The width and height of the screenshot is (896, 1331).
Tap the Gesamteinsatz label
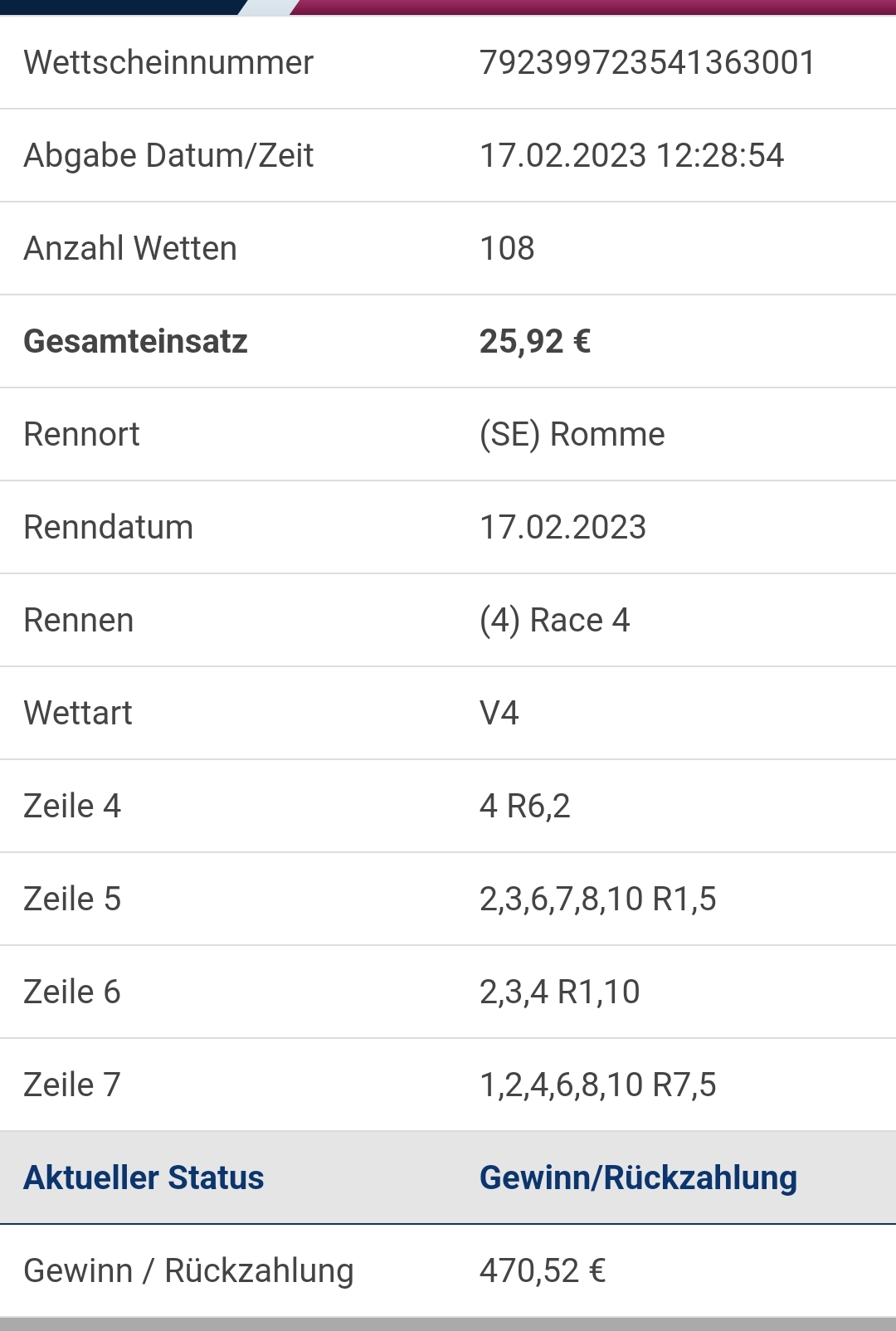[135, 342]
